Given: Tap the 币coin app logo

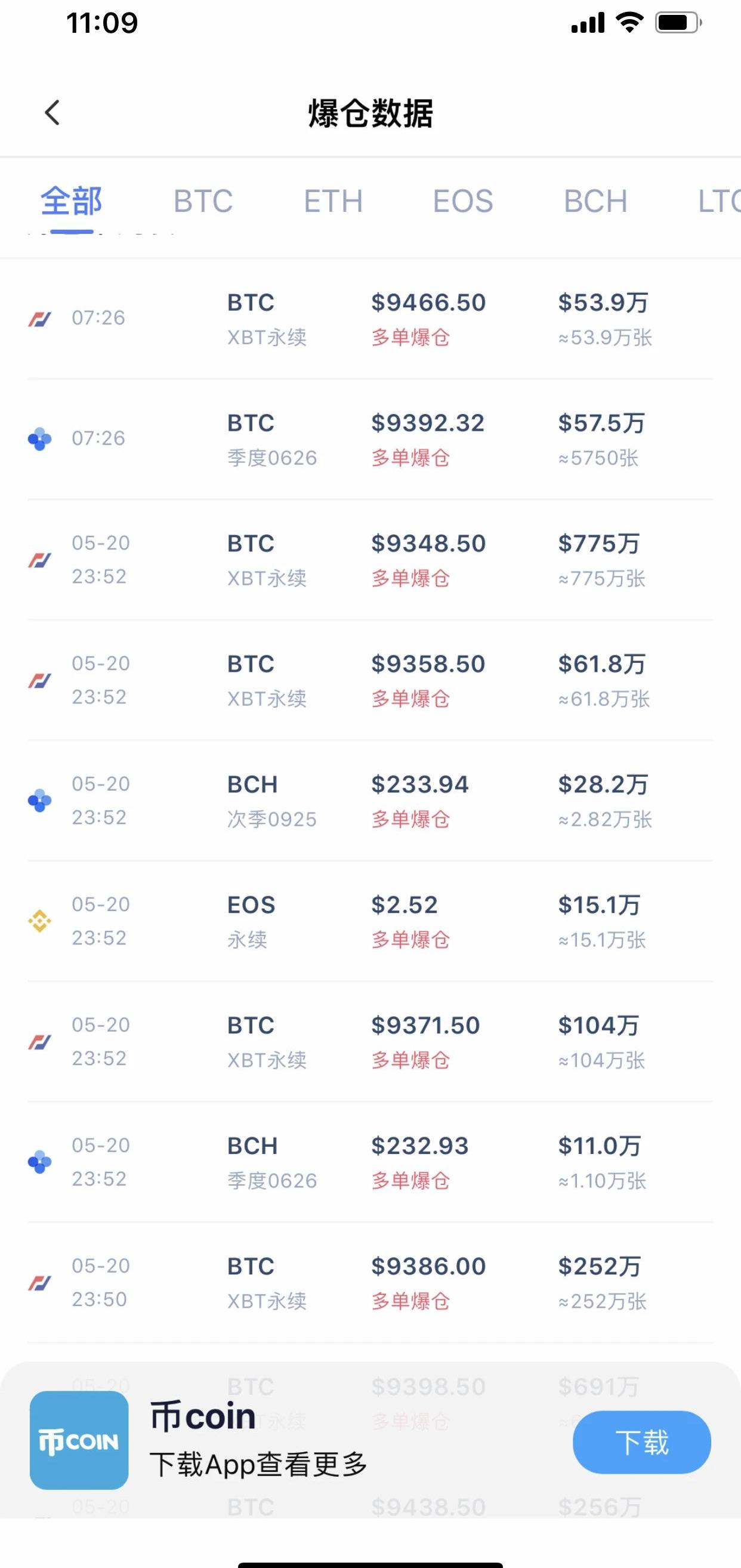Looking at the screenshot, I should (x=79, y=1440).
